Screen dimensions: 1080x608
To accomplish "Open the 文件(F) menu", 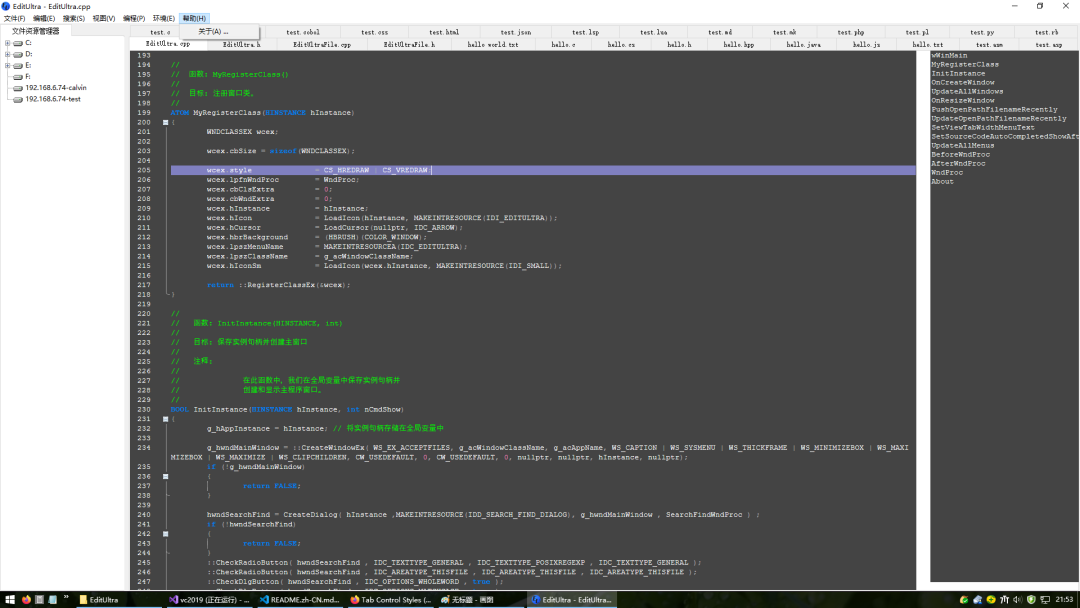I will pyautogui.click(x=14, y=19).
